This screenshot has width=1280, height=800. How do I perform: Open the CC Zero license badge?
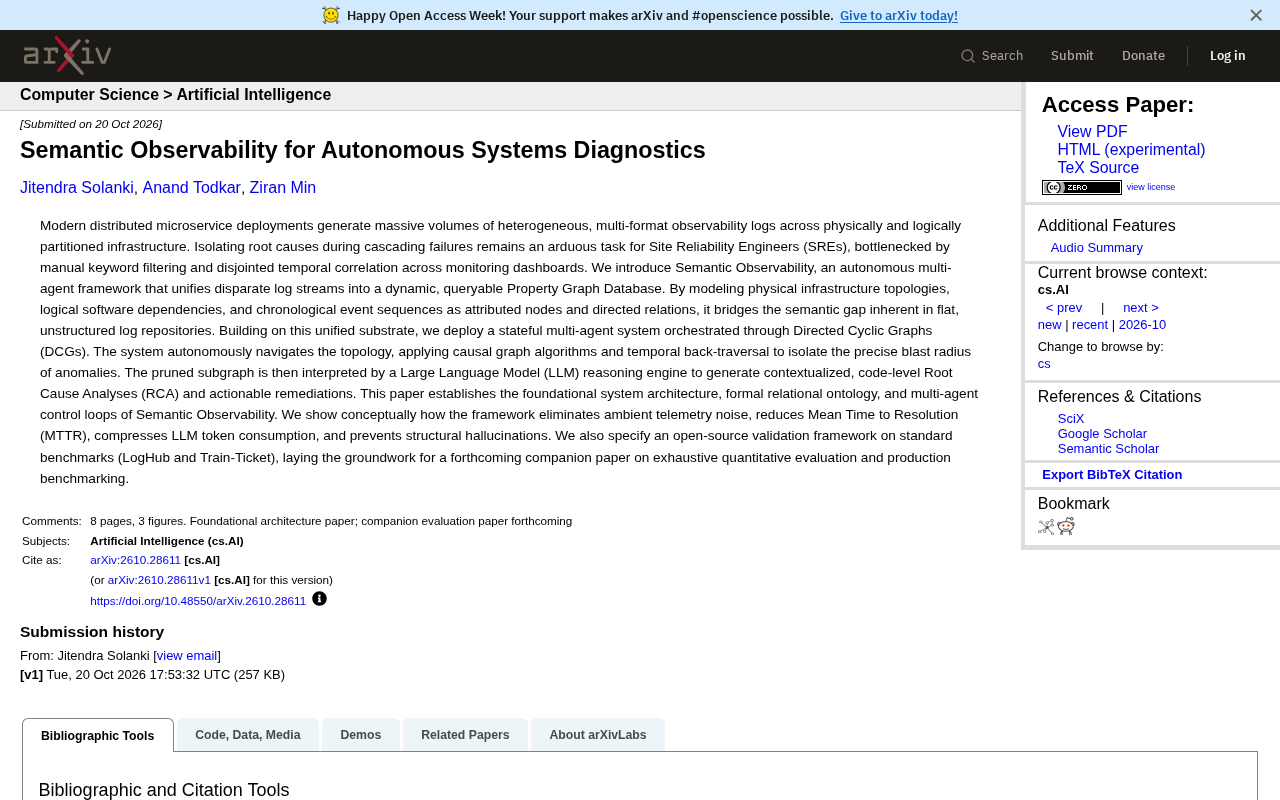(x=1082, y=187)
